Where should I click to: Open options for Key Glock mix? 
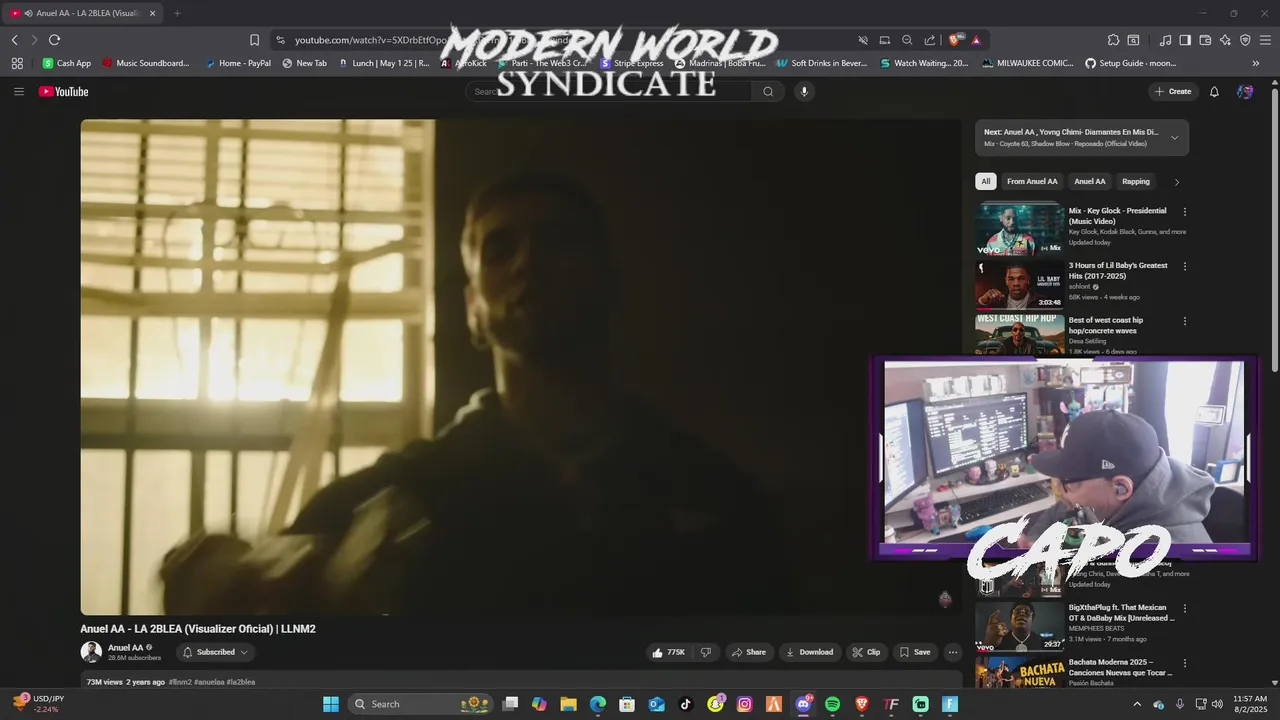(x=1185, y=212)
